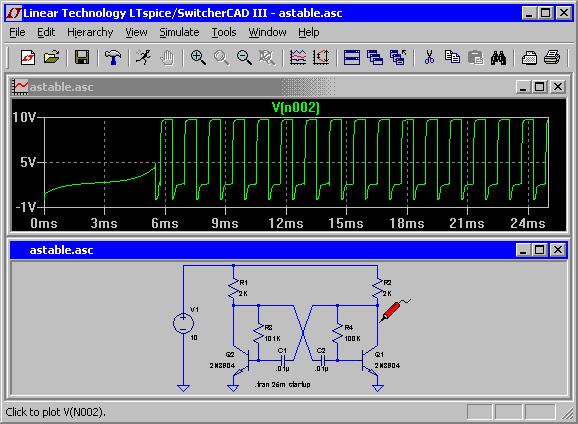Viewport: 578px width, 424px height.
Task: Click capacitor C2 in the schematic
Action: pos(323,360)
